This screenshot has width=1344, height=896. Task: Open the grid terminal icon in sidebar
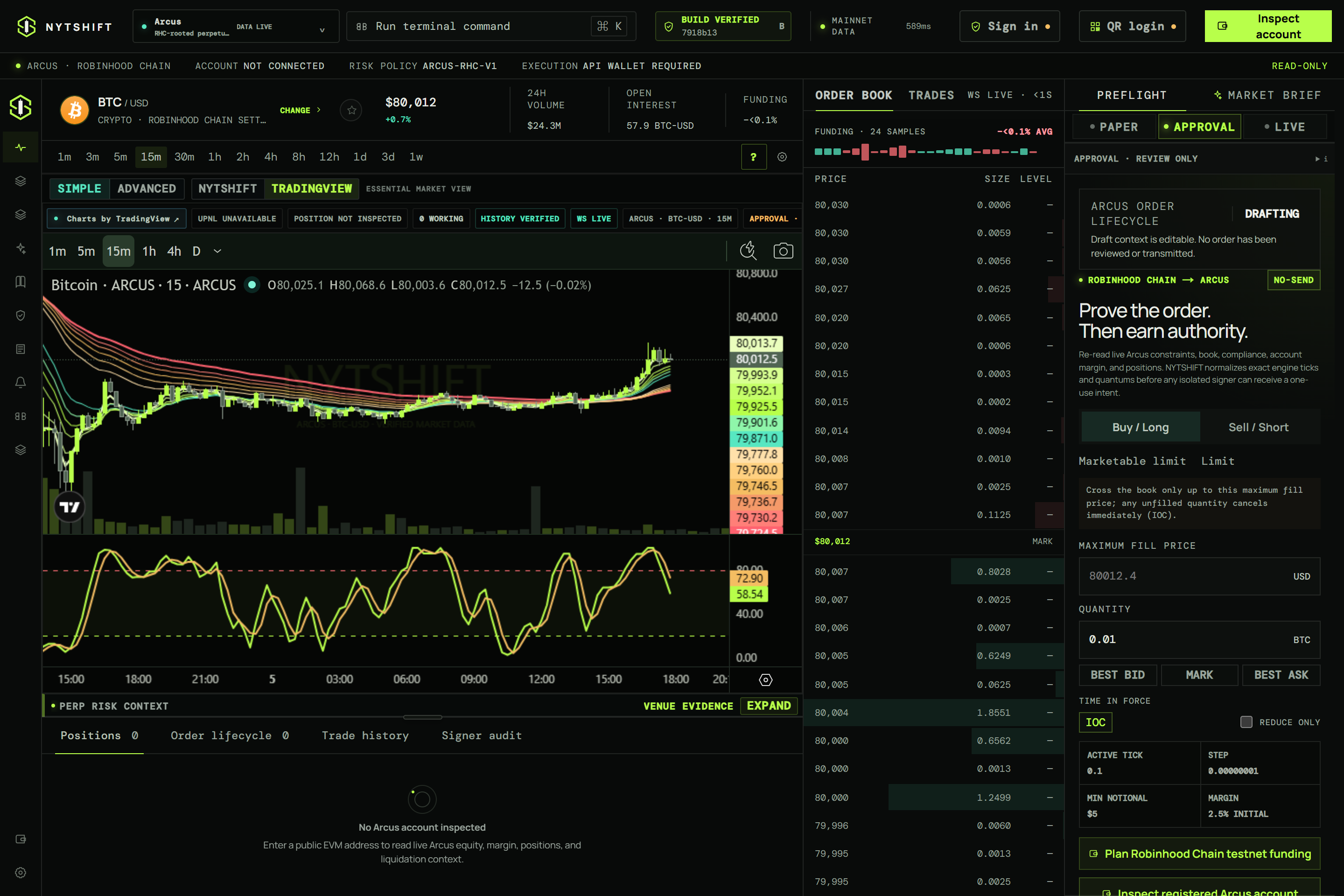click(21, 416)
